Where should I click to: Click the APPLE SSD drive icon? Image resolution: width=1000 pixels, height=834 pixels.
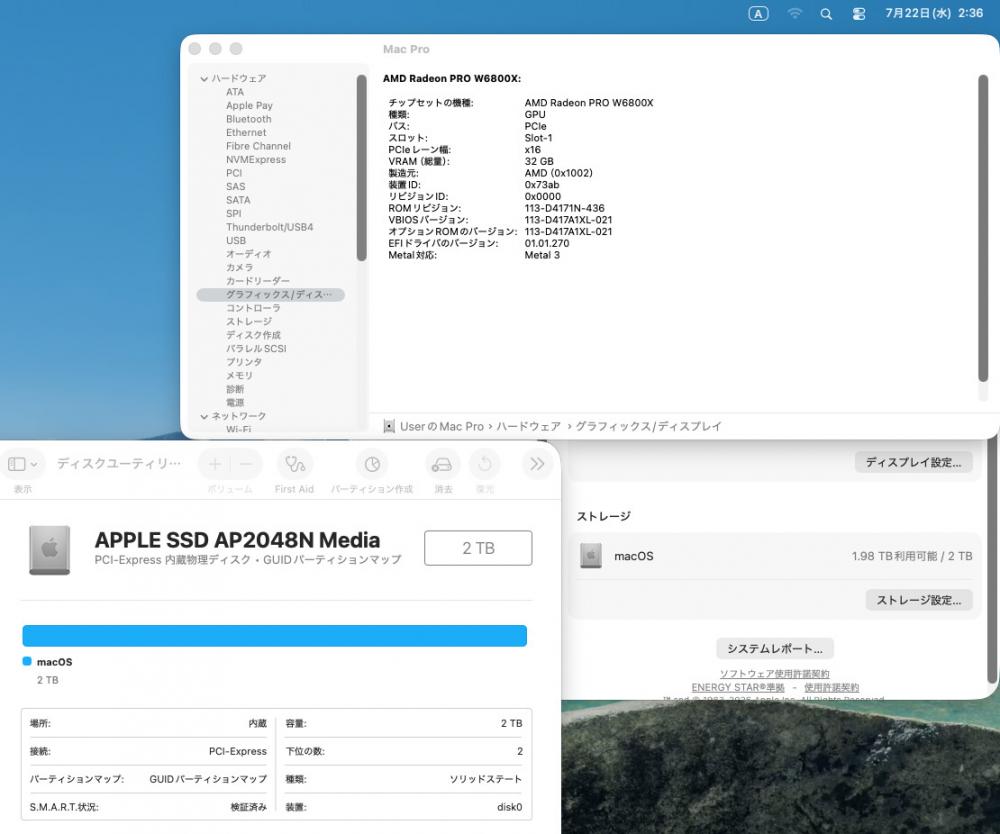tap(50, 550)
